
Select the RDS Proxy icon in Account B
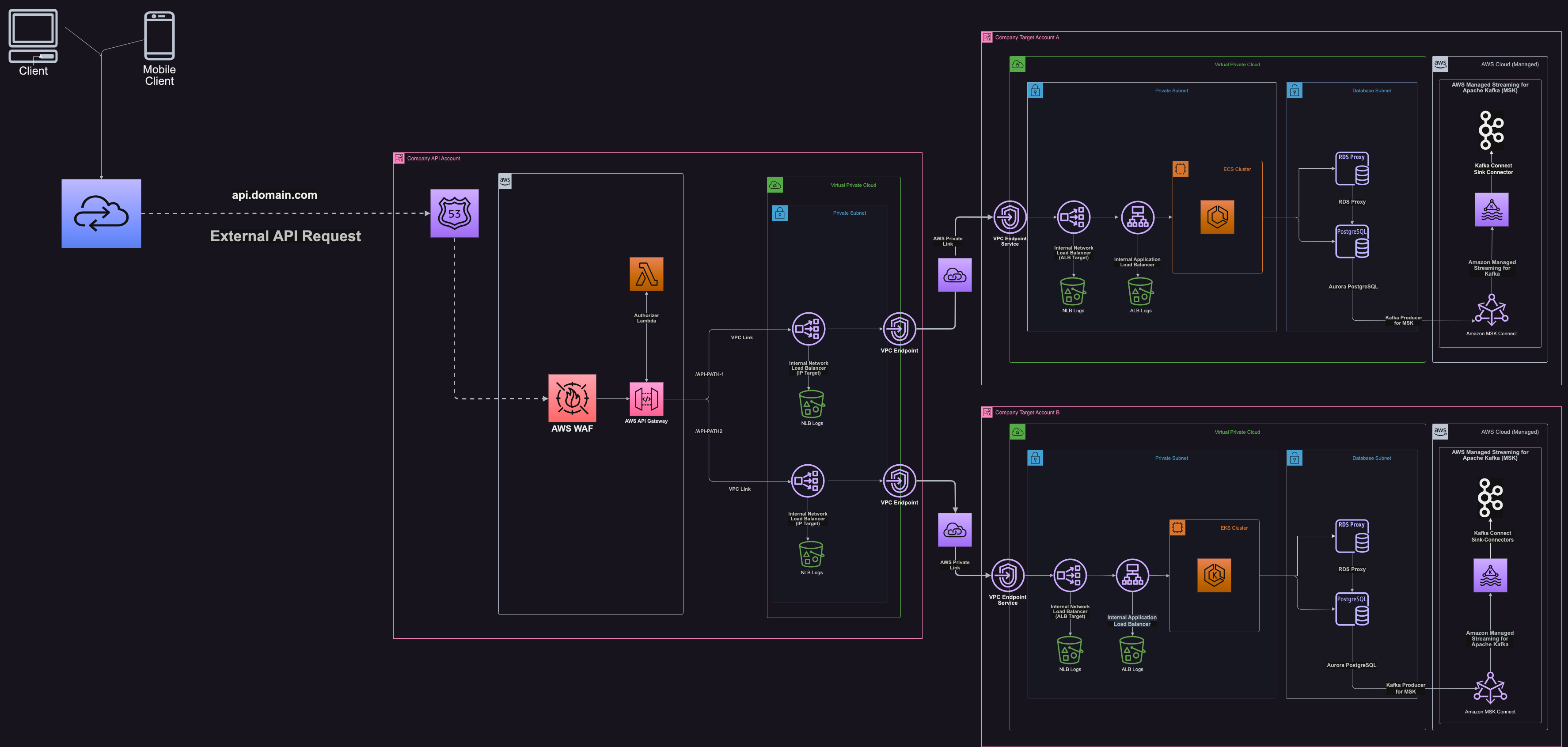[x=1352, y=536]
